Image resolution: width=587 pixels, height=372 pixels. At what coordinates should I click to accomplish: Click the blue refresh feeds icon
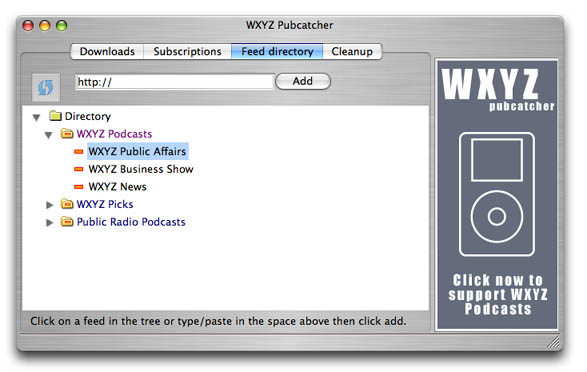[x=46, y=87]
